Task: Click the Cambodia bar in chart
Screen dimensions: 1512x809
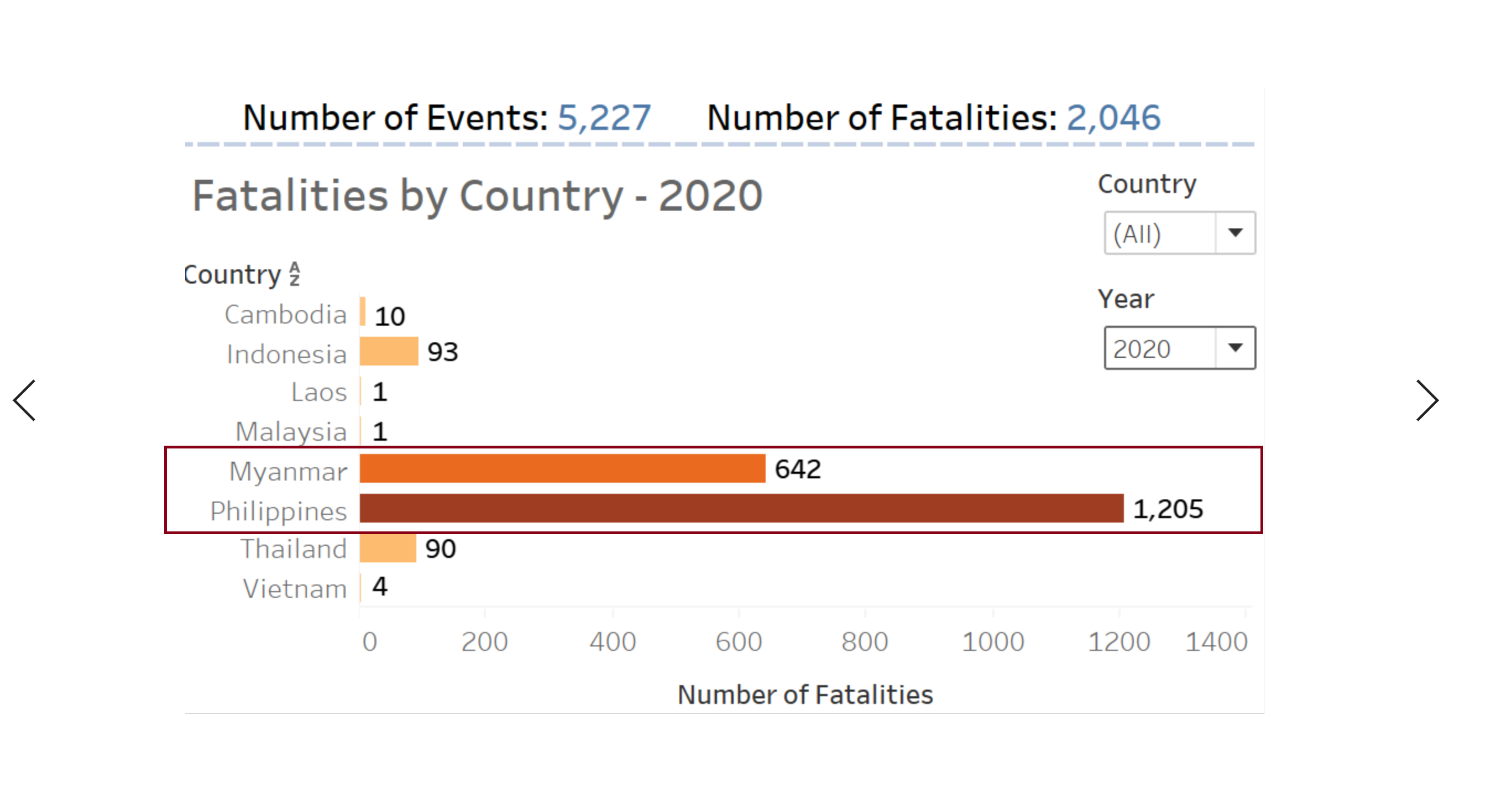Action: [x=363, y=312]
